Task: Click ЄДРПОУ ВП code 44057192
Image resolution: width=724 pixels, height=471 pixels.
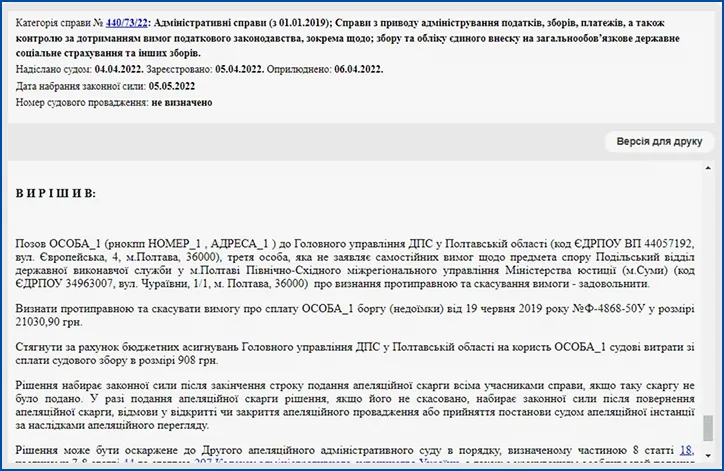Action: click(669, 243)
